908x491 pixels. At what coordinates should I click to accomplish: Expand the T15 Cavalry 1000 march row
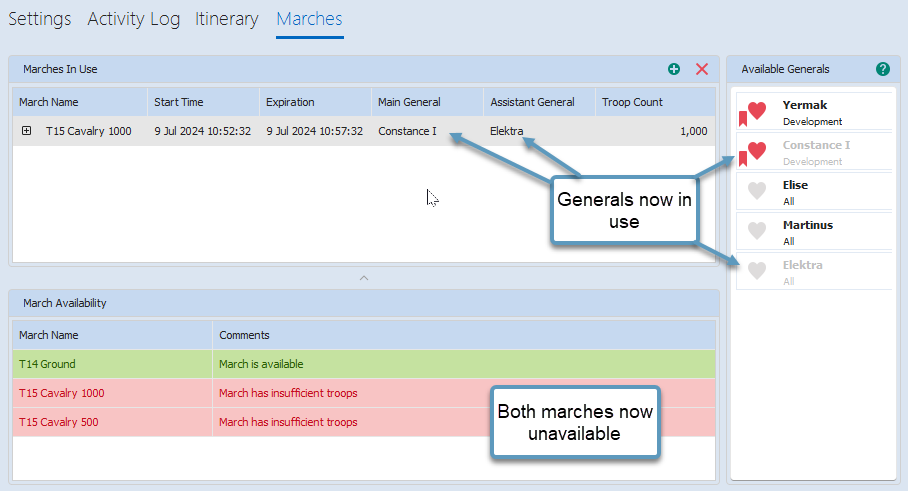[27, 131]
